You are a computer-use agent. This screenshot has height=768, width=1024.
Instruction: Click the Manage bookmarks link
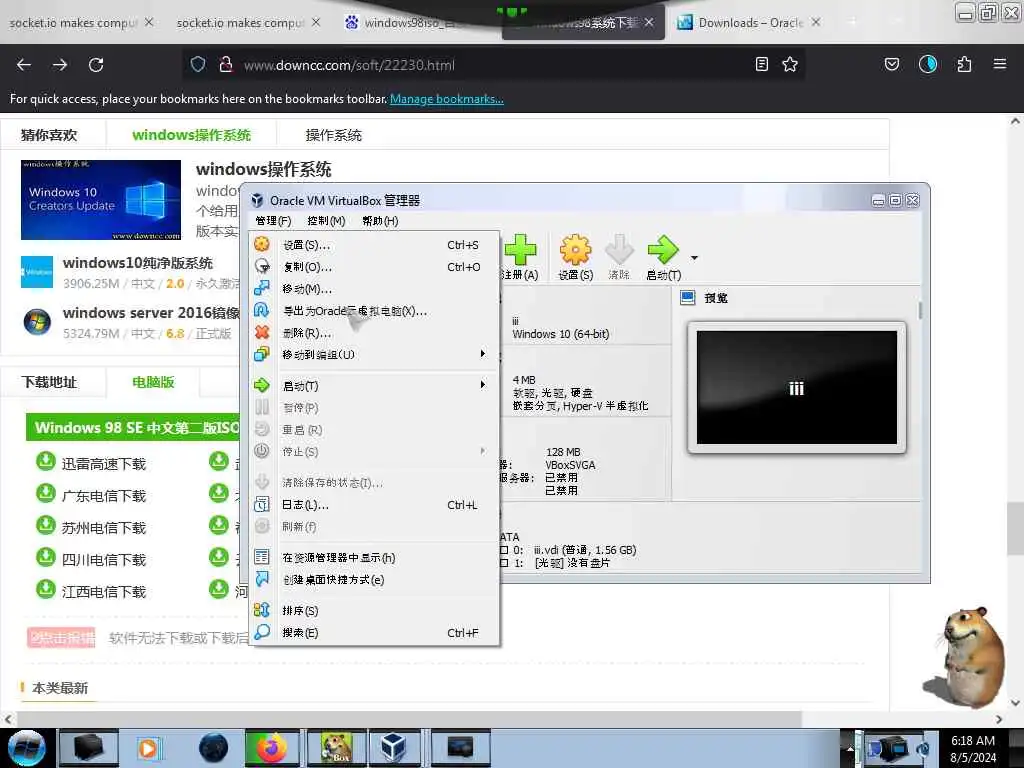click(447, 99)
